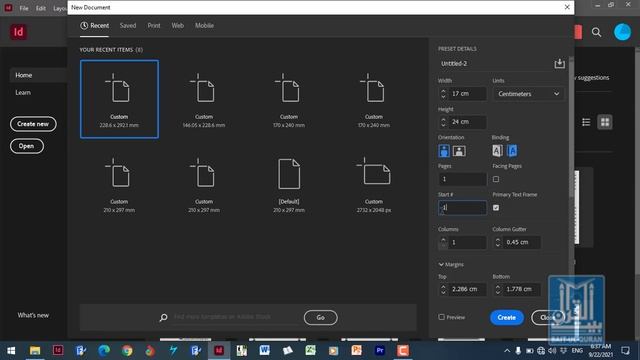Switch to the Saved tab

tap(128, 25)
